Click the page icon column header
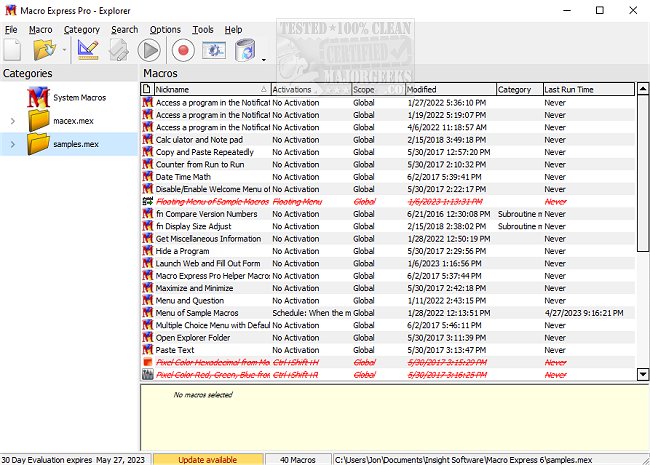The height and width of the screenshot is (465, 650). point(147,89)
